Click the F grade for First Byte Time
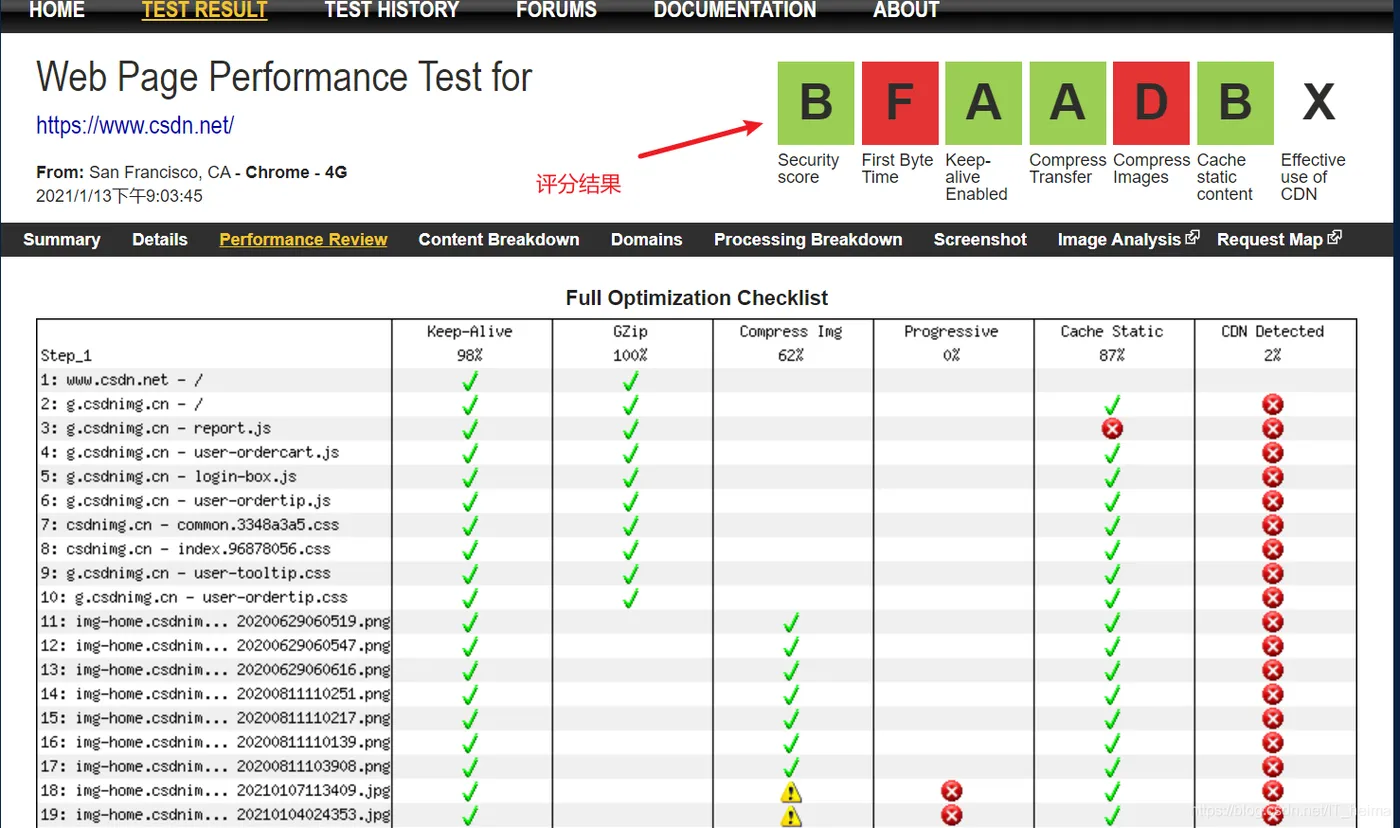This screenshot has width=1400, height=828. [x=900, y=103]
